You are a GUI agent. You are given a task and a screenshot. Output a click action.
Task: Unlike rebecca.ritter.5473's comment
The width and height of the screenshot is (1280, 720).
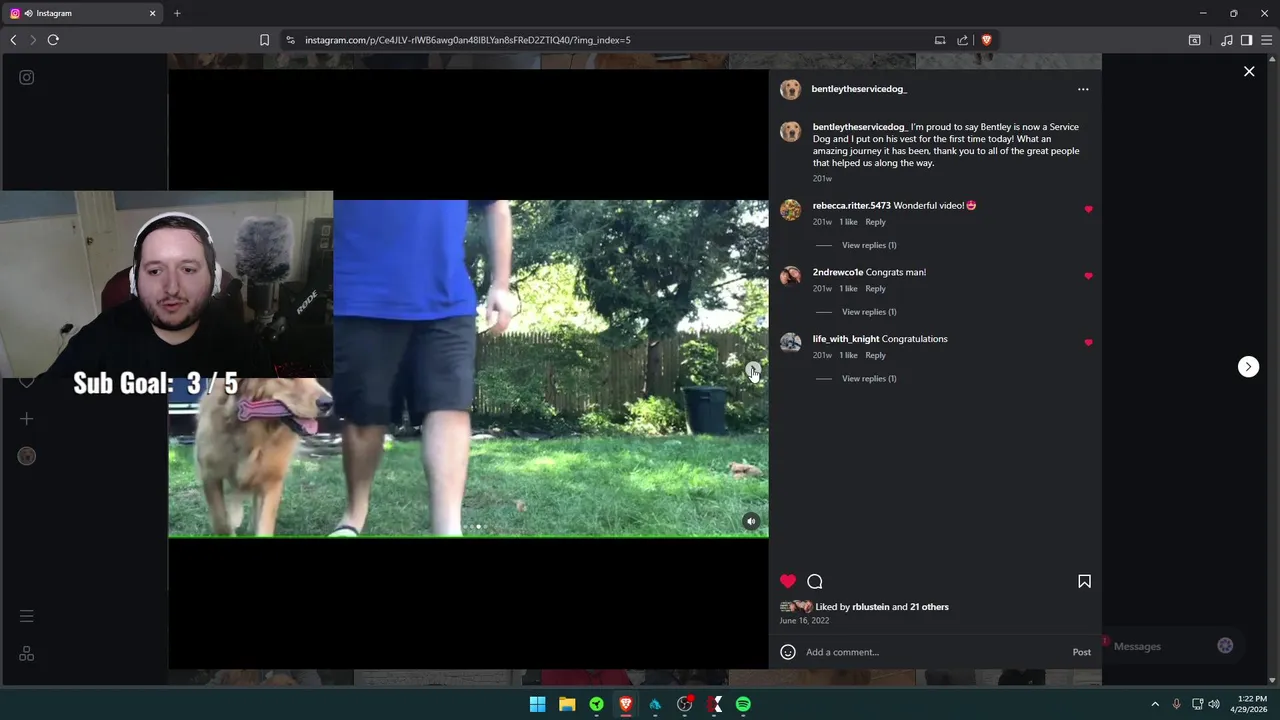pos(1088,209)
